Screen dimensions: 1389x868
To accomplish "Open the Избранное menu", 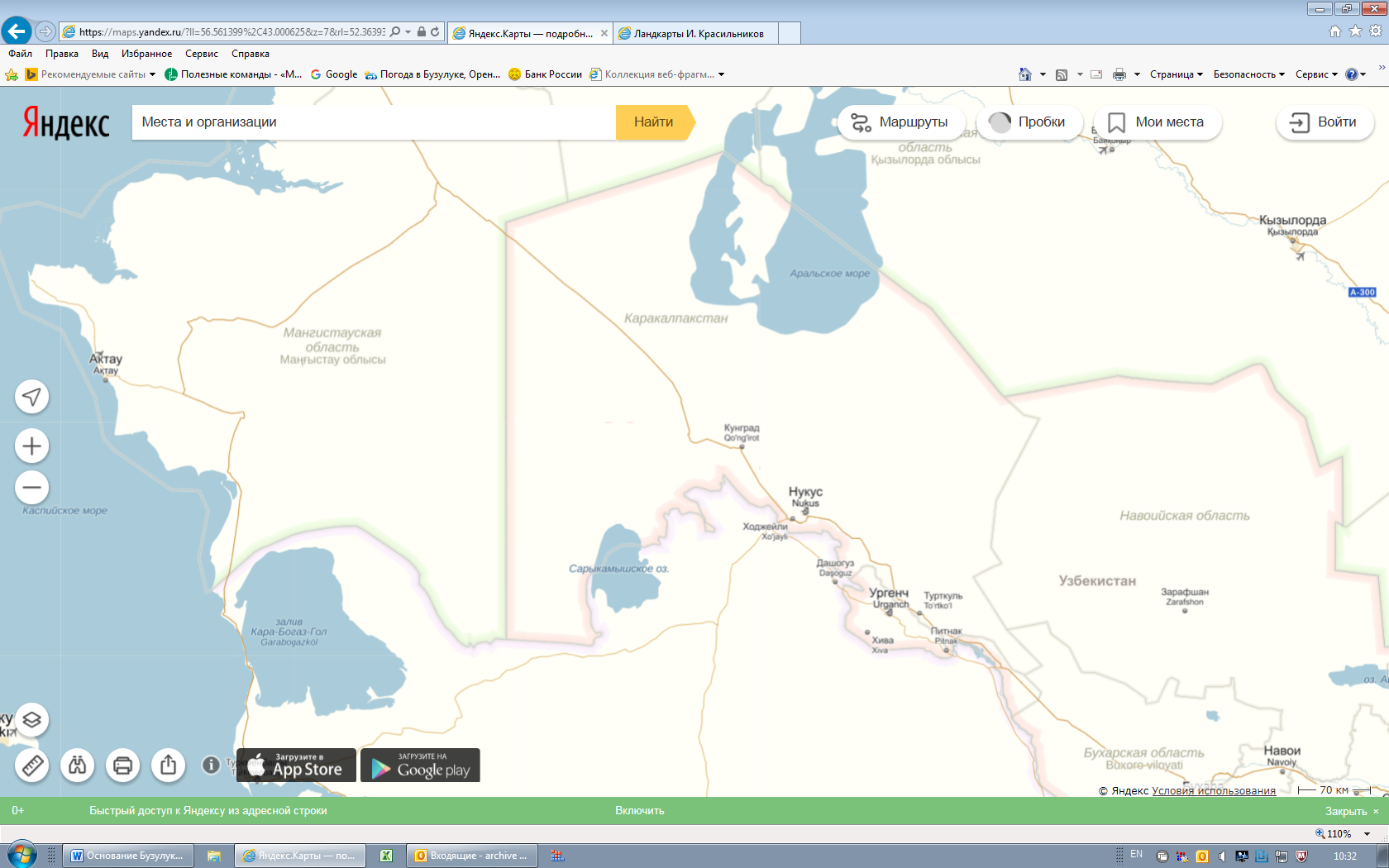I will [146, 54].
